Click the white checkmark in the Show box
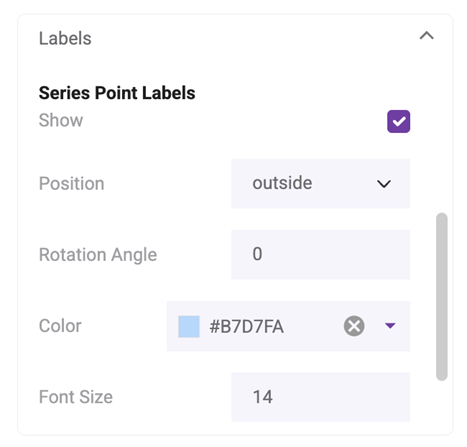467x447 pixels. click(399, 121)
